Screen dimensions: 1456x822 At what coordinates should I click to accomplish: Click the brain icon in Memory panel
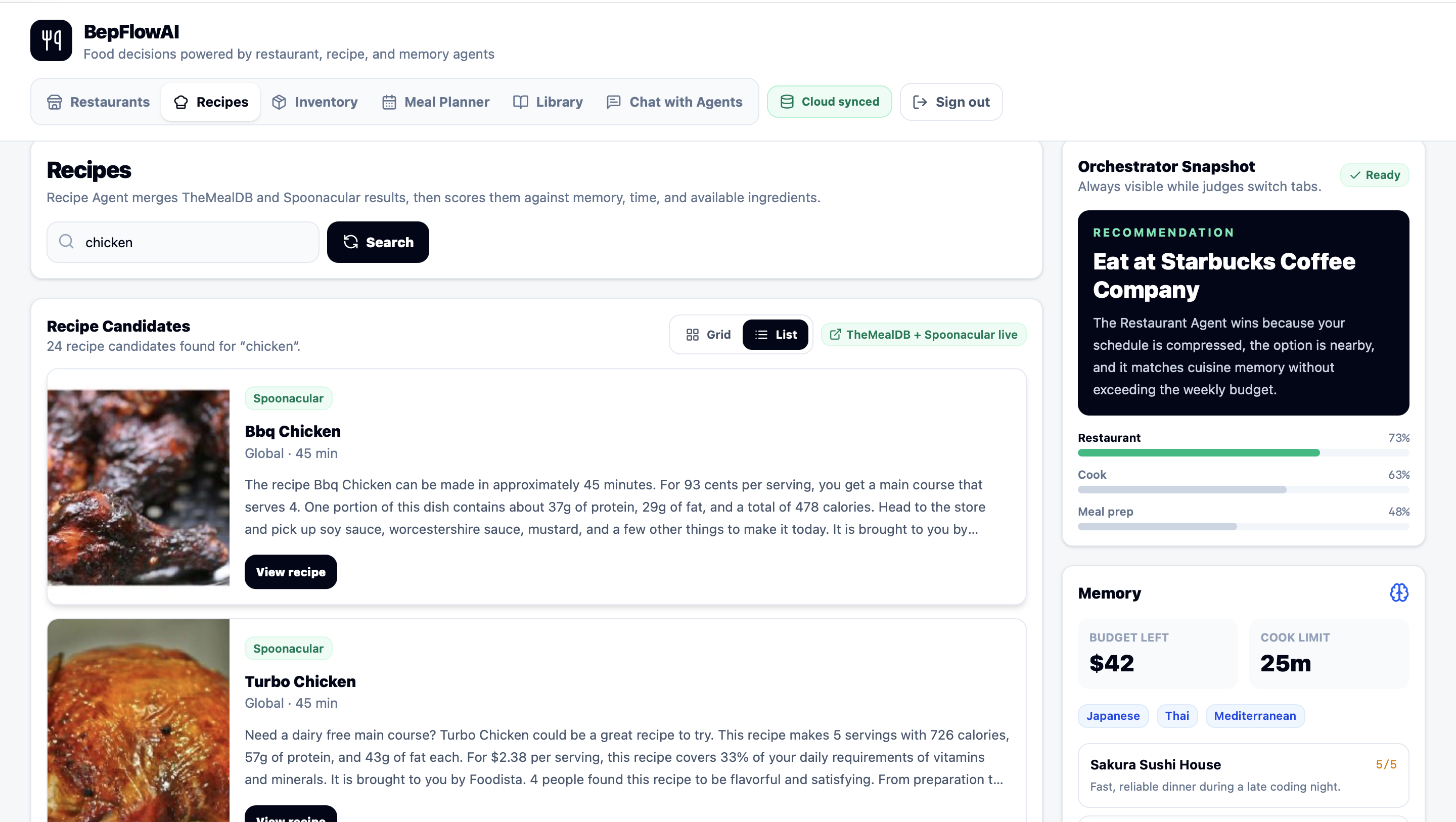pos(1399,592)
